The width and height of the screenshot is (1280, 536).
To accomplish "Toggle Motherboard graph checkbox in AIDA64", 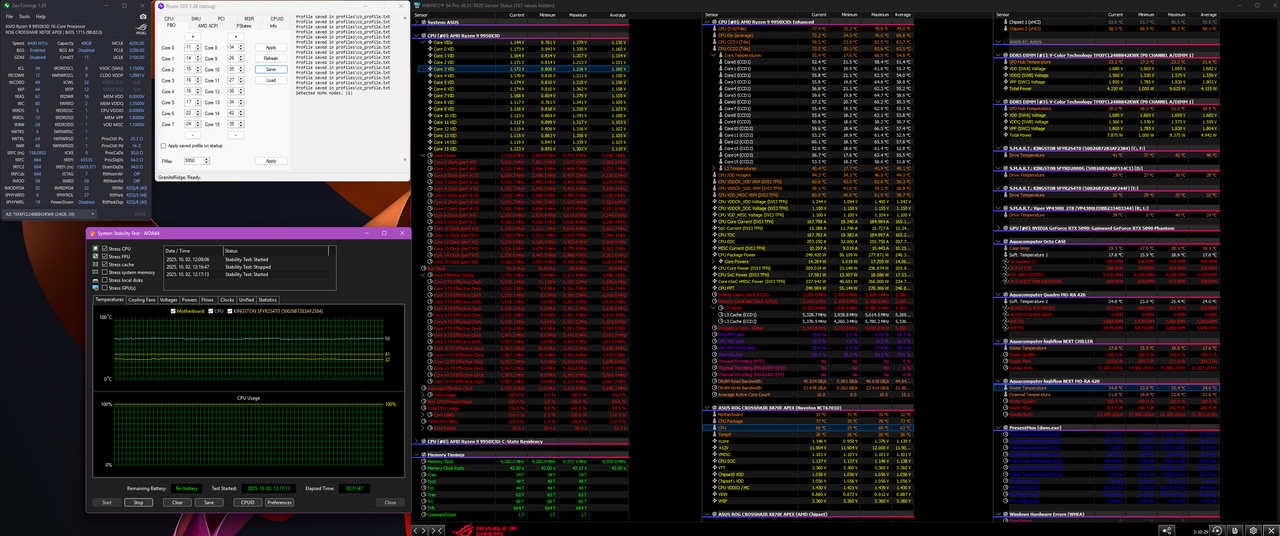I will [173, 311].
